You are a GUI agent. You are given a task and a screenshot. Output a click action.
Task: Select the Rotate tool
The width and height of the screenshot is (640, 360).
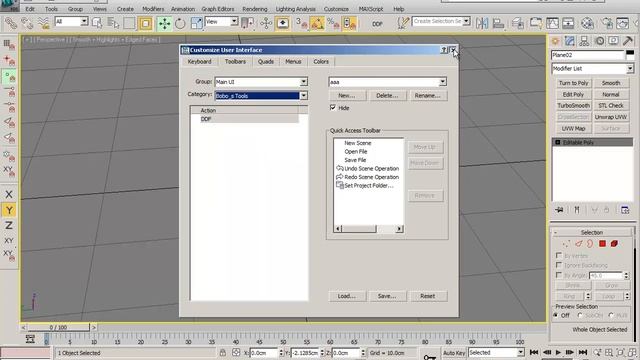[x=180, y=23]
